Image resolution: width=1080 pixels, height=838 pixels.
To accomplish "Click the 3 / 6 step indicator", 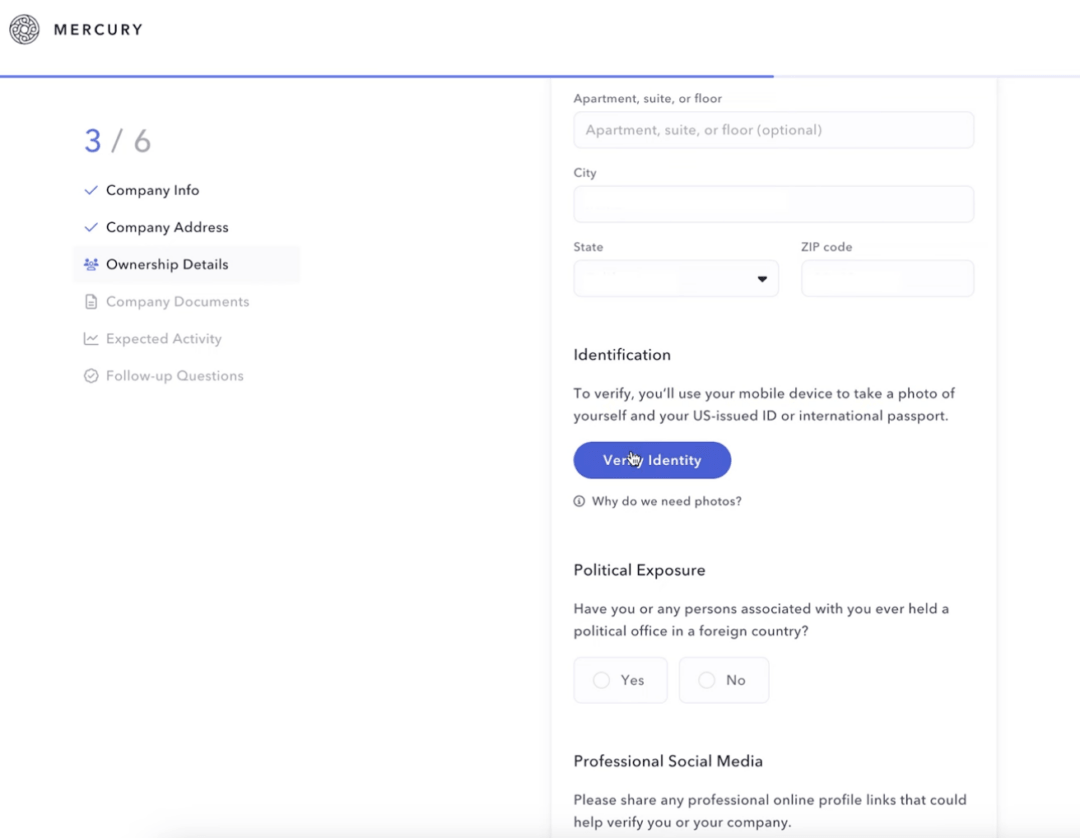I will click(x=117, y=140).
